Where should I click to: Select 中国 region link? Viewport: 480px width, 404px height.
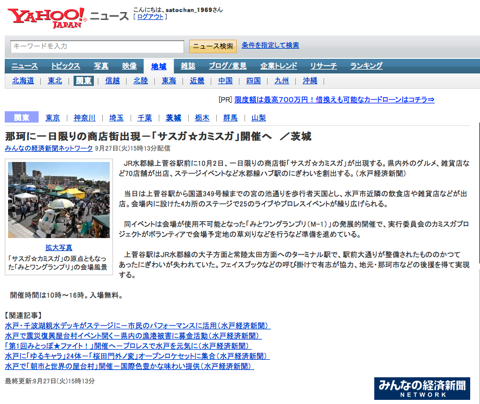coord(225,81)
